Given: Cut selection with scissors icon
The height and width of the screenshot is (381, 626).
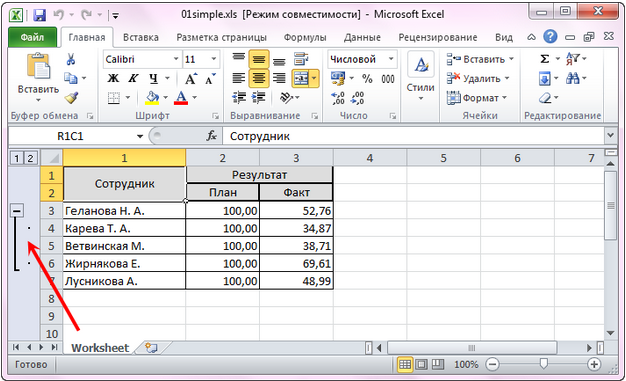Looking at the screenshot, I should 71,60.
